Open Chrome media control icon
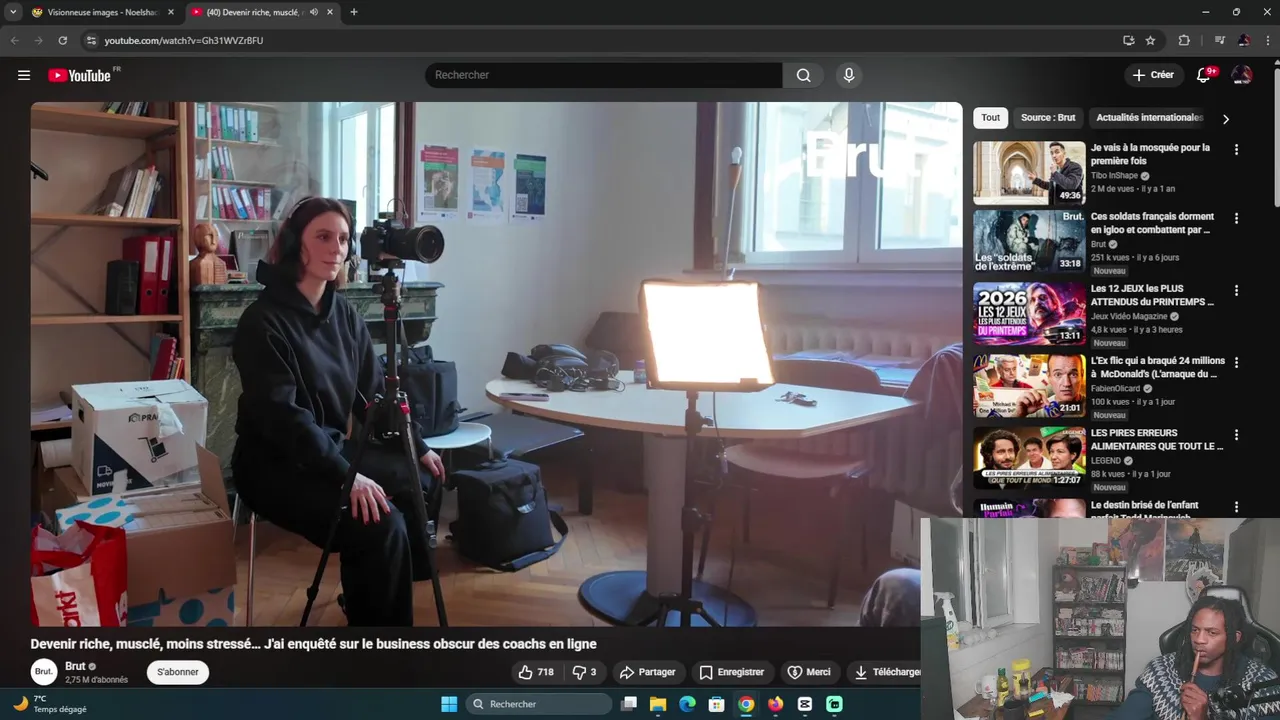Viewport: 1280px width, 720px height. coord(1219,40)
